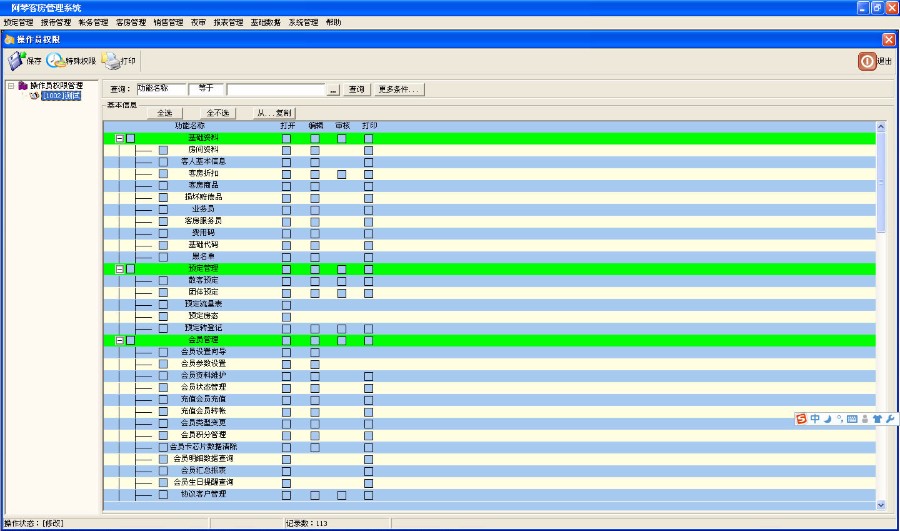This screenshot has width=900, height=531.
Task: Click the 打印 printer icon in toolbar
Action: pos(110,60)
